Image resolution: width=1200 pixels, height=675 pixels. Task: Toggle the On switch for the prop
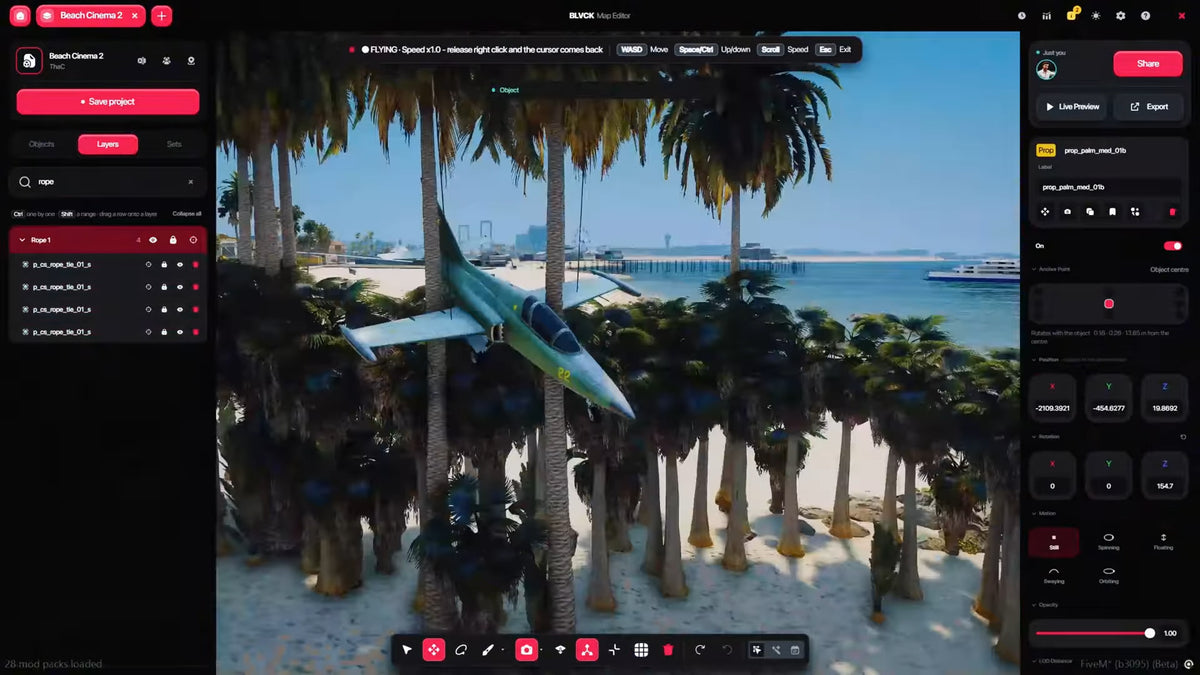coord(1172,245)
